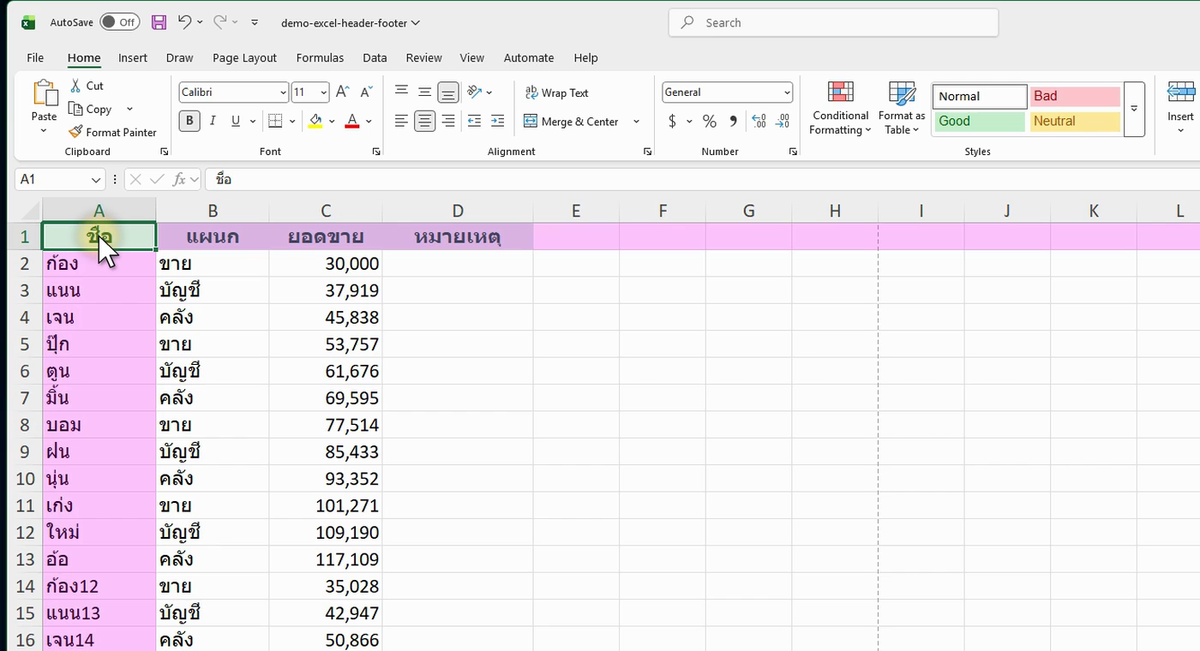
Task: Click the Align Right icon
Action: click(449, 121)
